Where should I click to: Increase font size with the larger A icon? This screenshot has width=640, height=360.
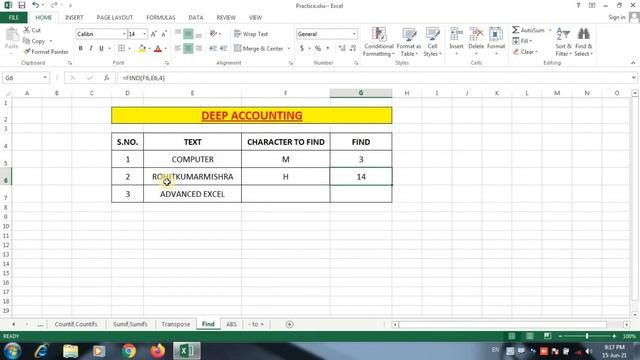click(x=154, y=34)
